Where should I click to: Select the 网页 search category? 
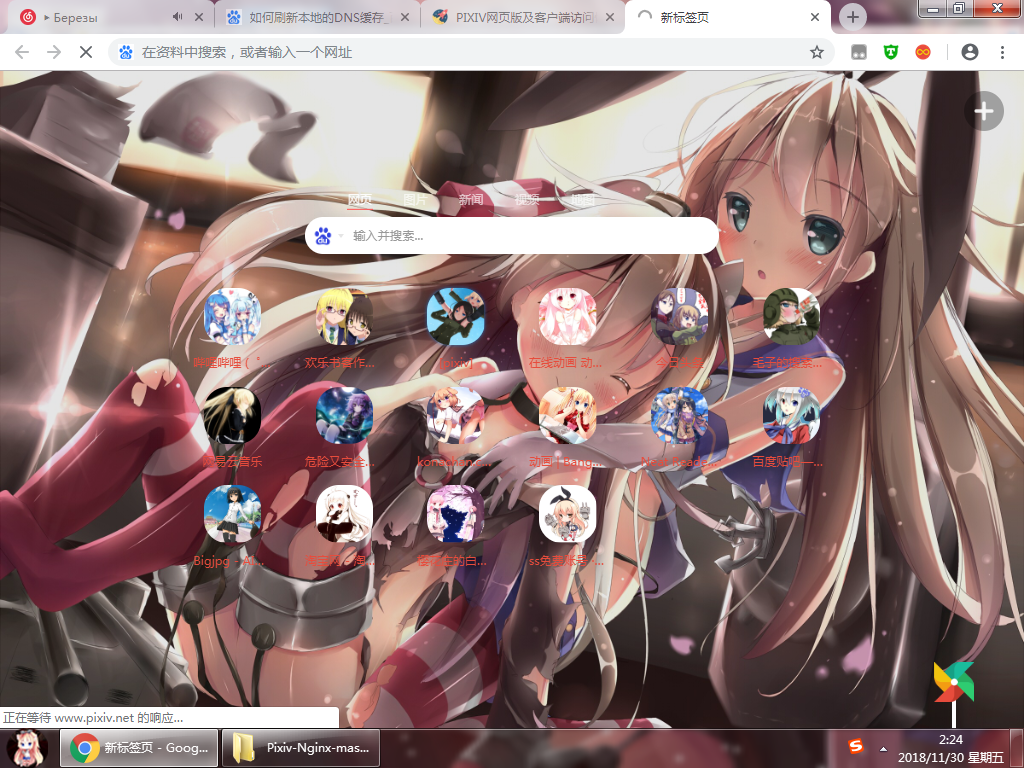click(x=360, y=199)
